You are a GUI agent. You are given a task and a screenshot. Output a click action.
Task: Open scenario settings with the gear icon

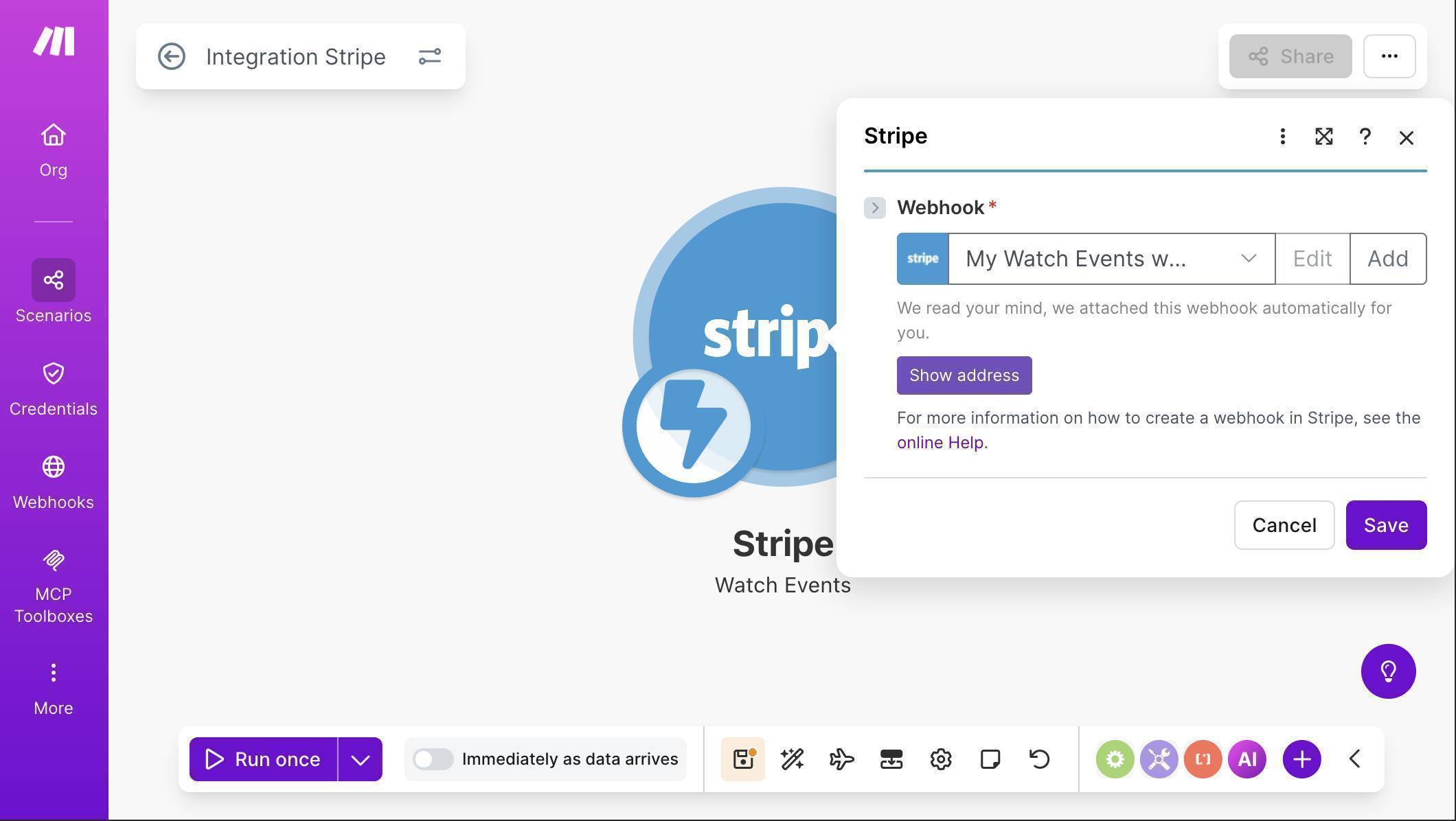(940, 759)
